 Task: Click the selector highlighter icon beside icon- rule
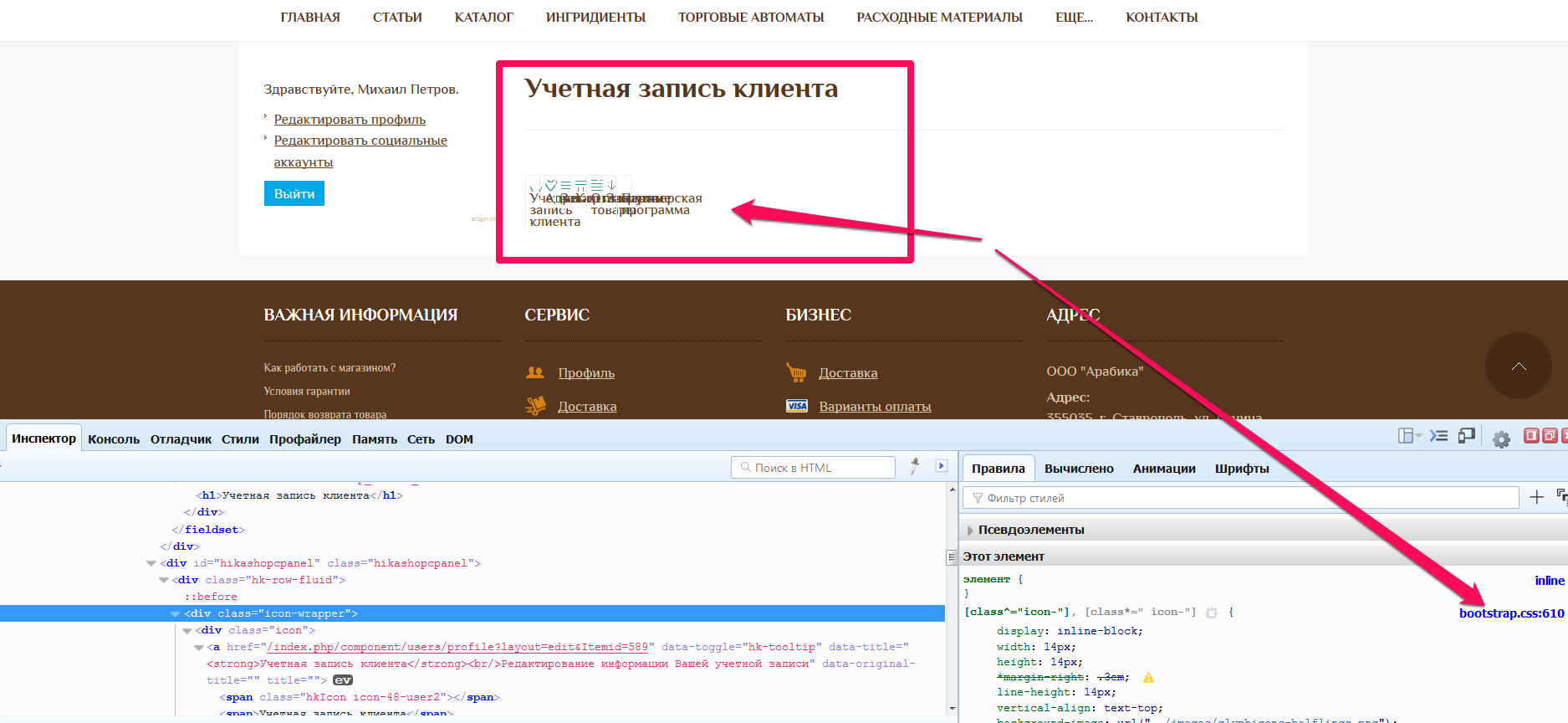click(x=1212, y=613)
